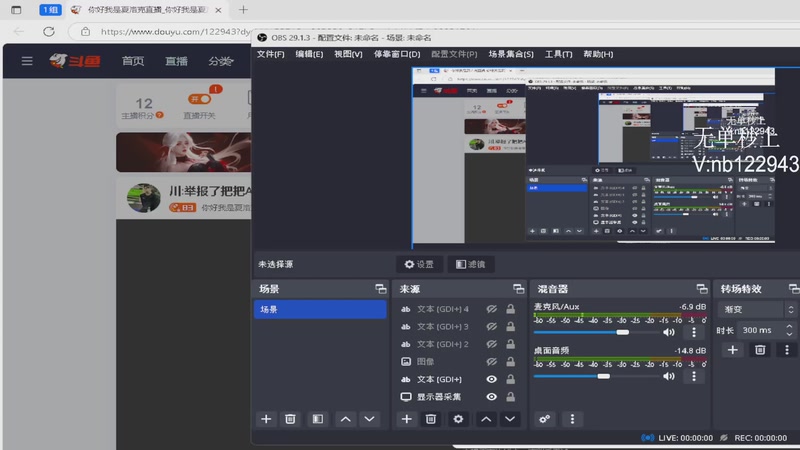Add a new scene with plus icon

tap(266, 419)
